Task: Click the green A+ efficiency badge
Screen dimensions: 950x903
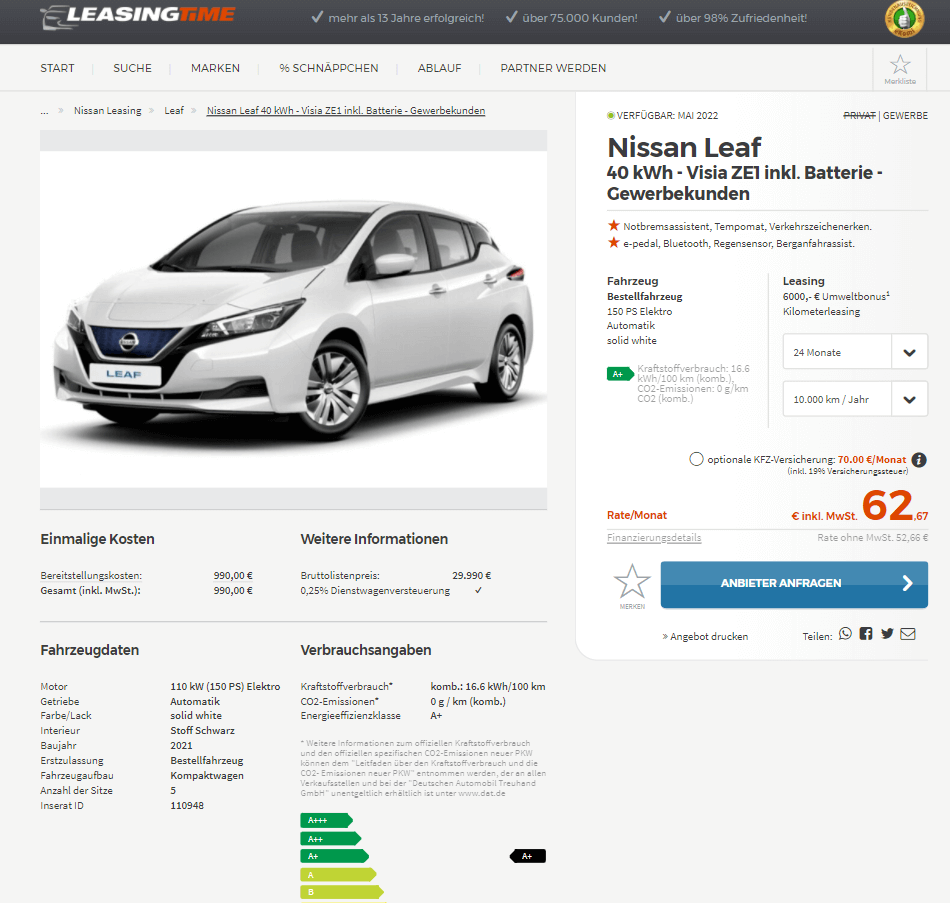Action: [619, 374]
